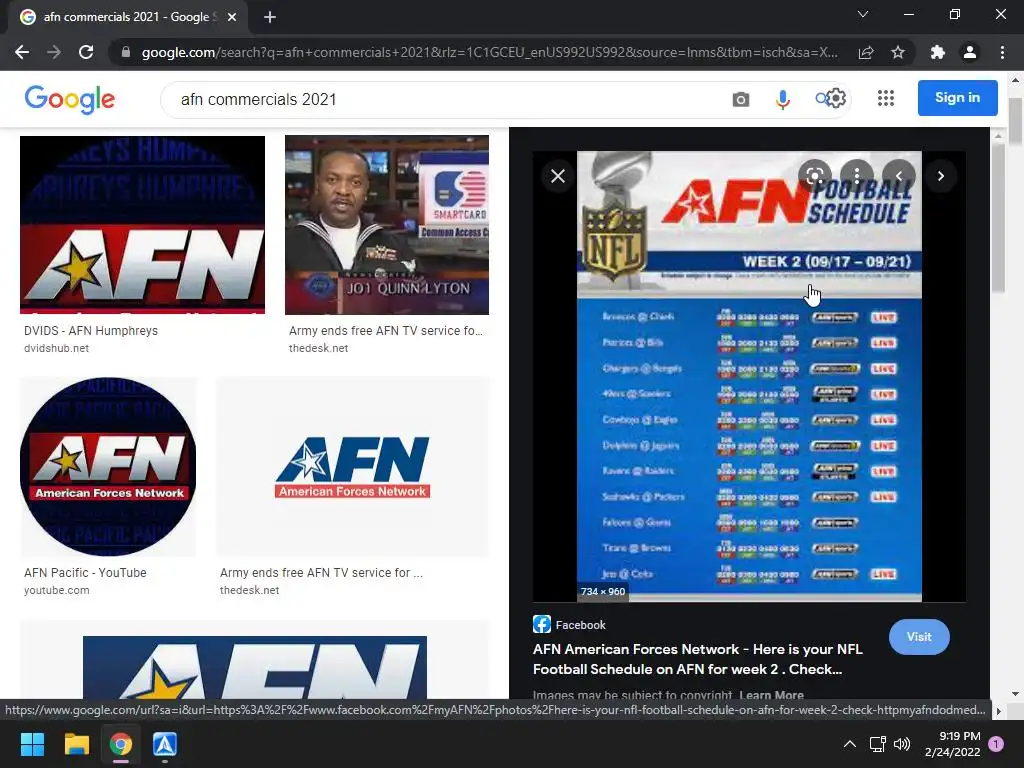
Task: Open AFN American Forces Network title link
Action: 697,659
